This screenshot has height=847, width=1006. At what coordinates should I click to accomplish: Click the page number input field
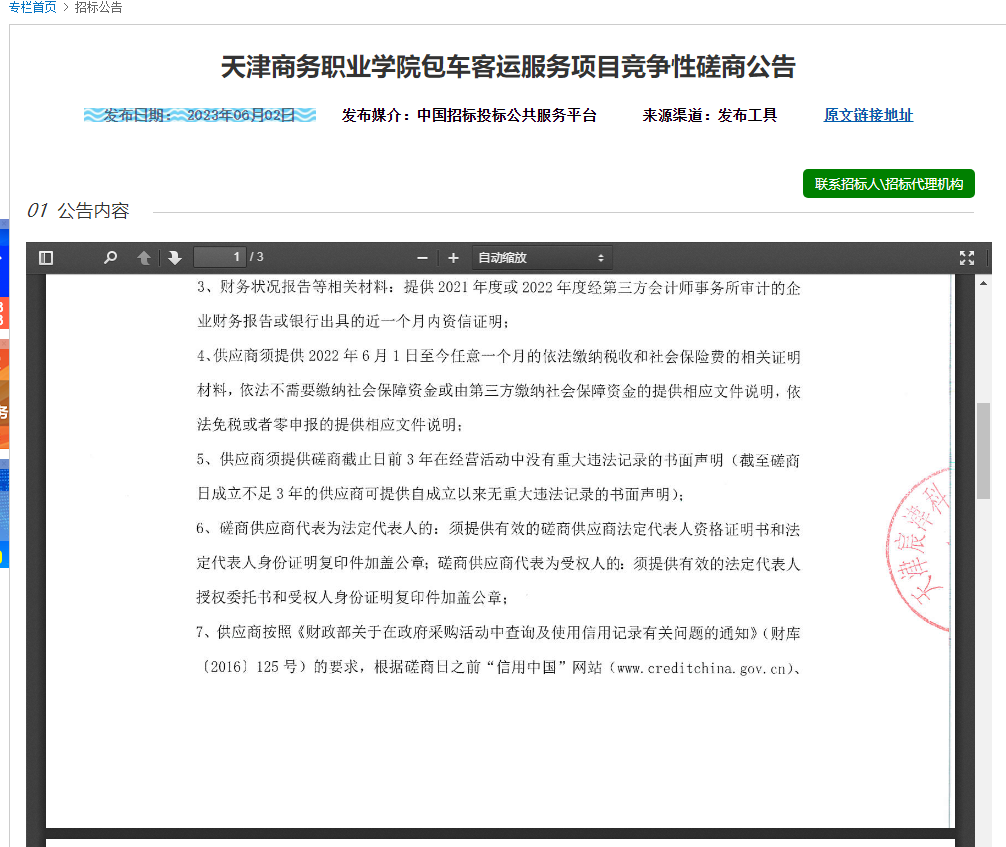(219, 257)
